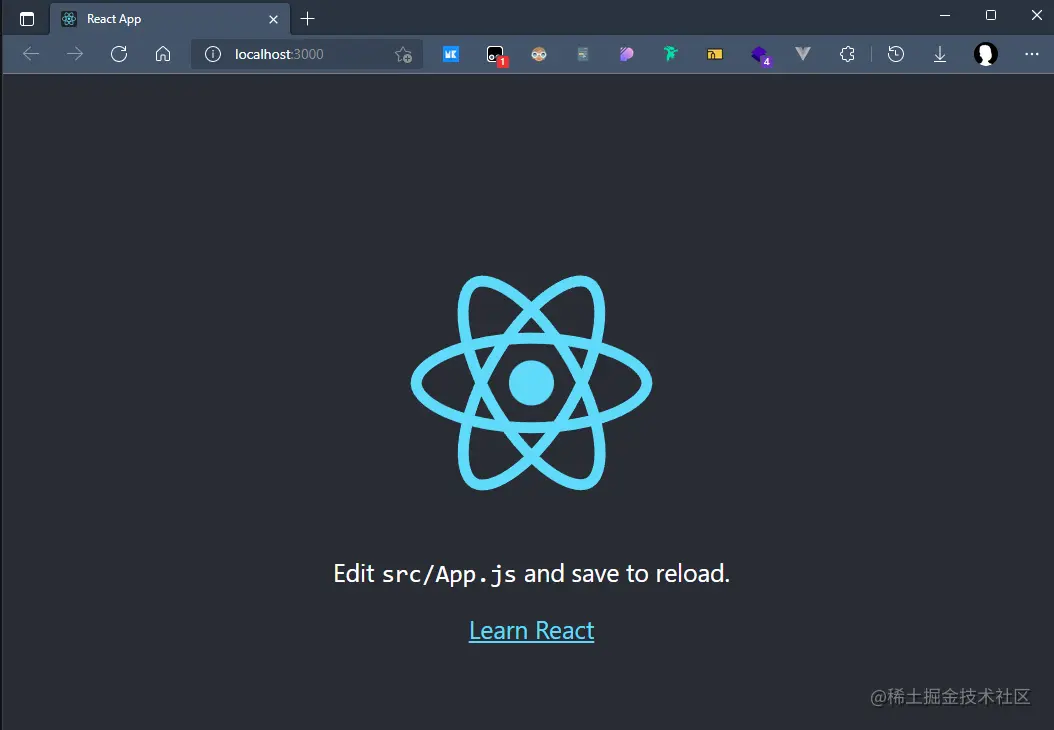Minimize the browser window

pyautogui.click(x=944, y=15)
